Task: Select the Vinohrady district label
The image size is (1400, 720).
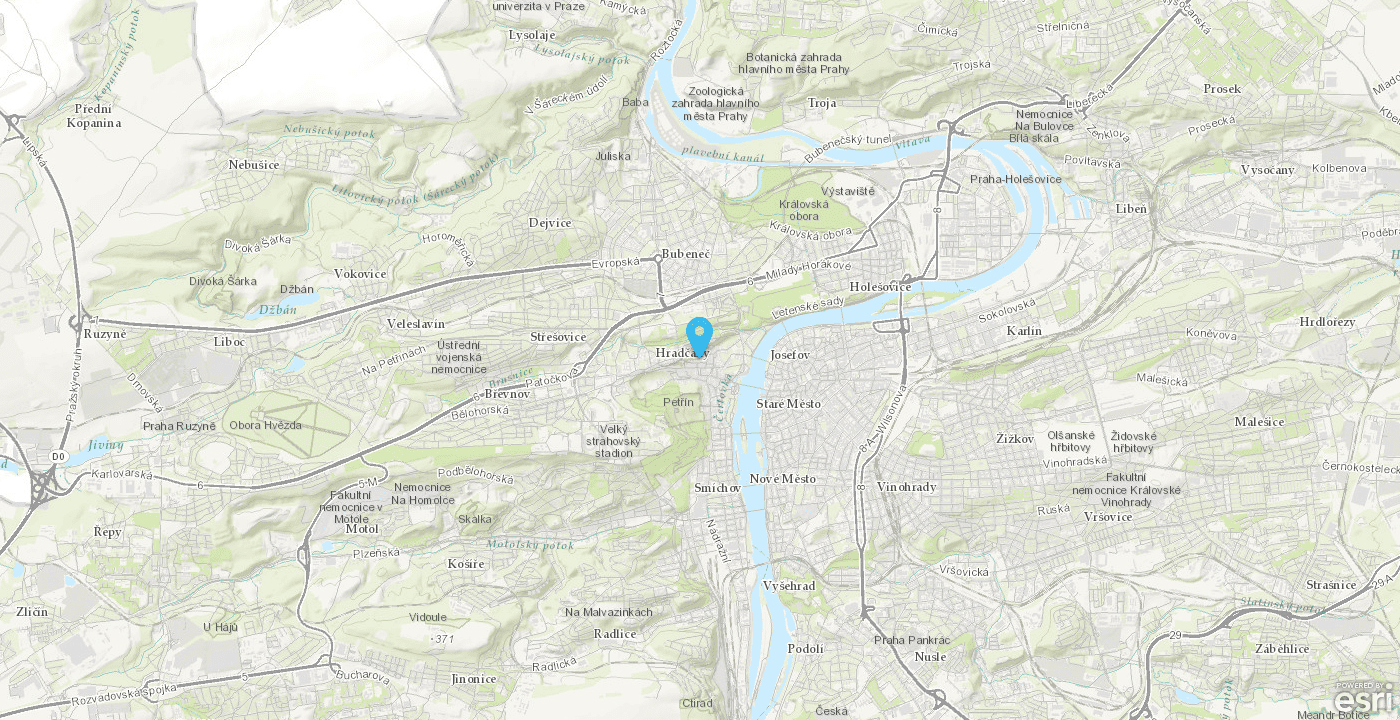Action: click(x=907, y=487)
